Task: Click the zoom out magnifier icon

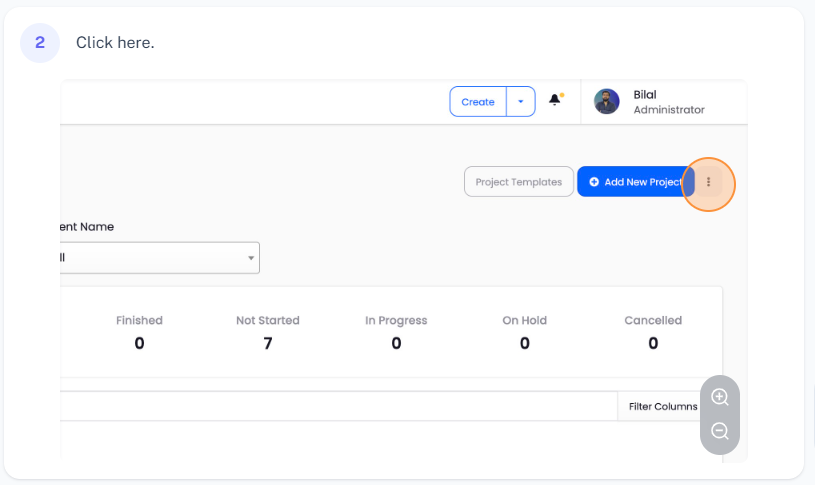Action: coord(719,432)
